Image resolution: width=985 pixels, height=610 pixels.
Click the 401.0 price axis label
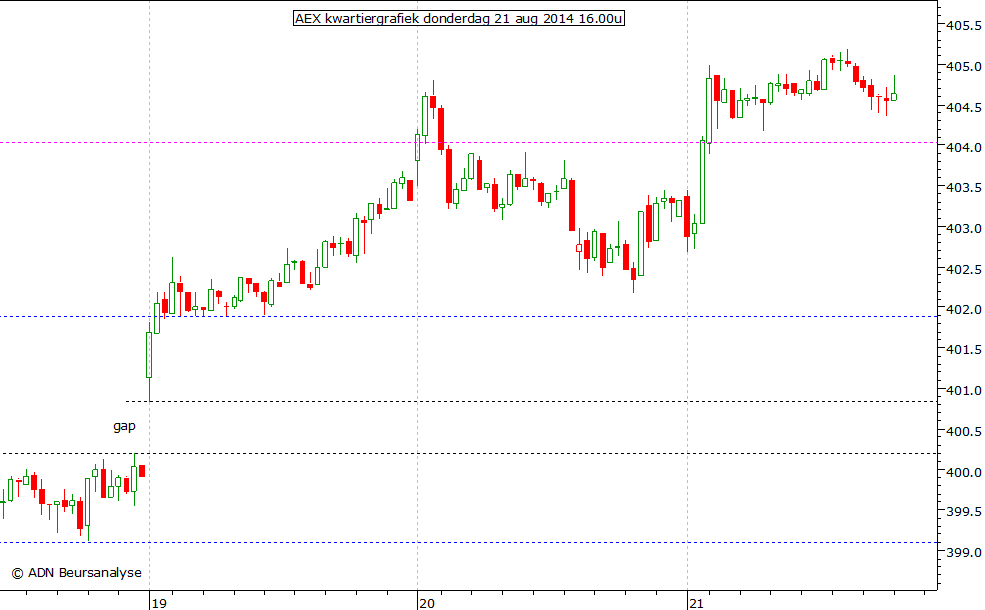(x=964, y=391)
